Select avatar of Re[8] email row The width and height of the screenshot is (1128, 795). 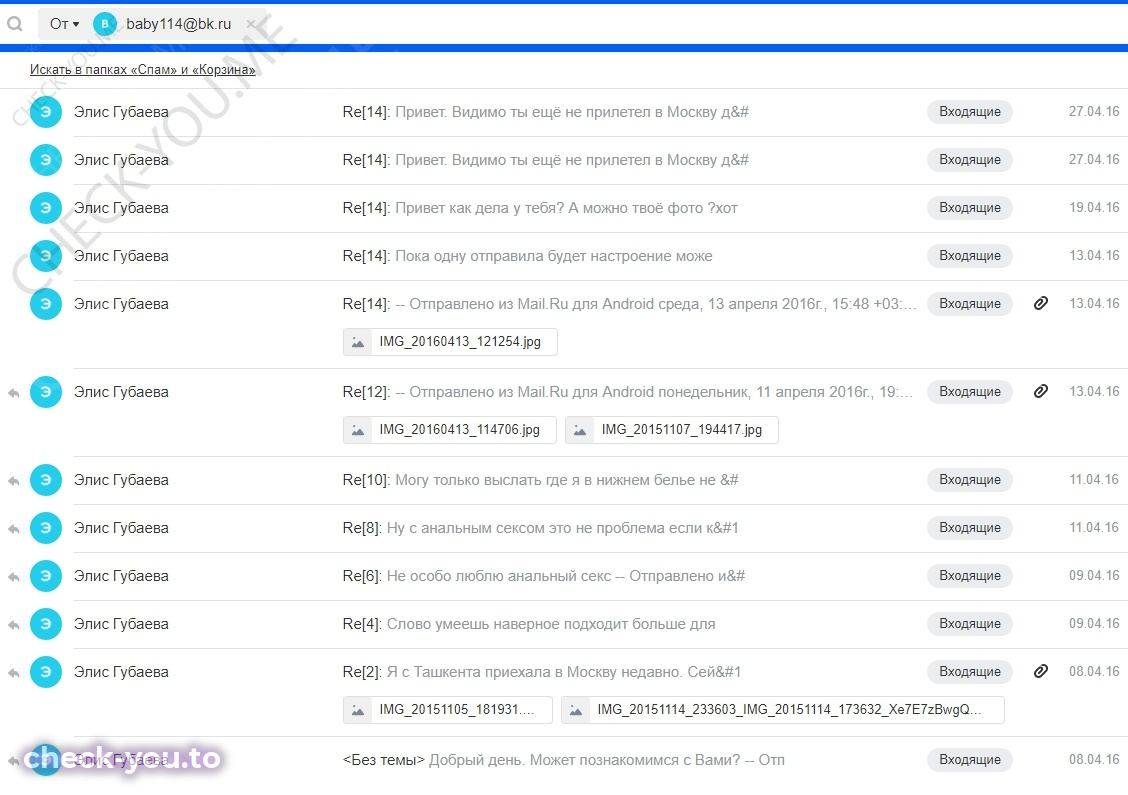pos(45,528)
